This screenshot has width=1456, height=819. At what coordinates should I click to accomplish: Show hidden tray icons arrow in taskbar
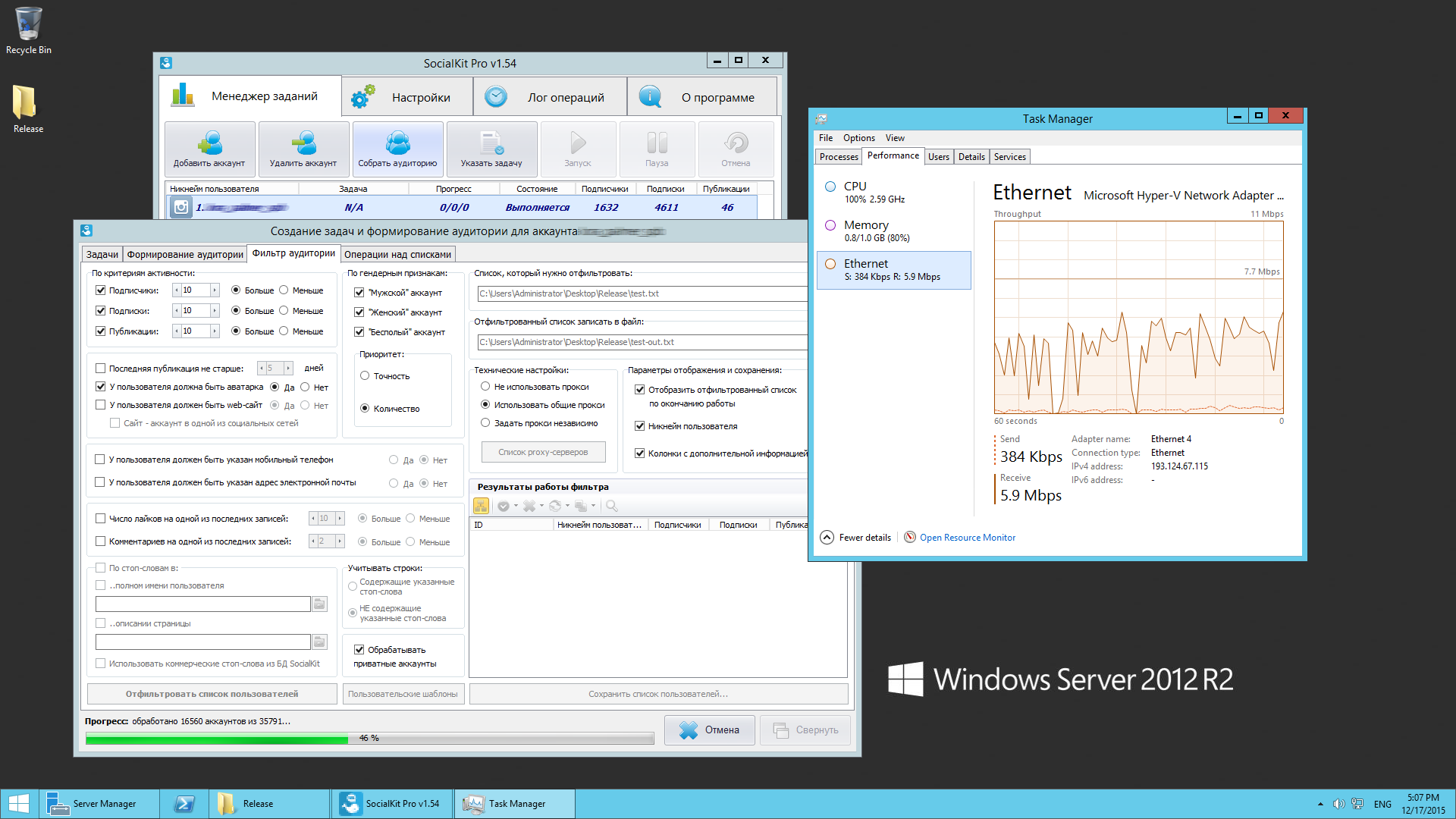coord(1320,804)
